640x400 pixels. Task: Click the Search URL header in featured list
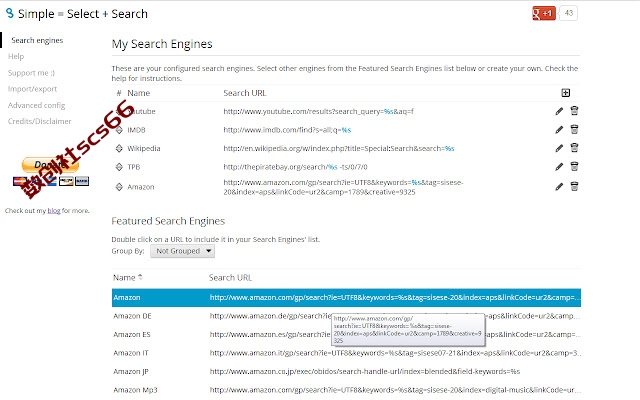230,278
